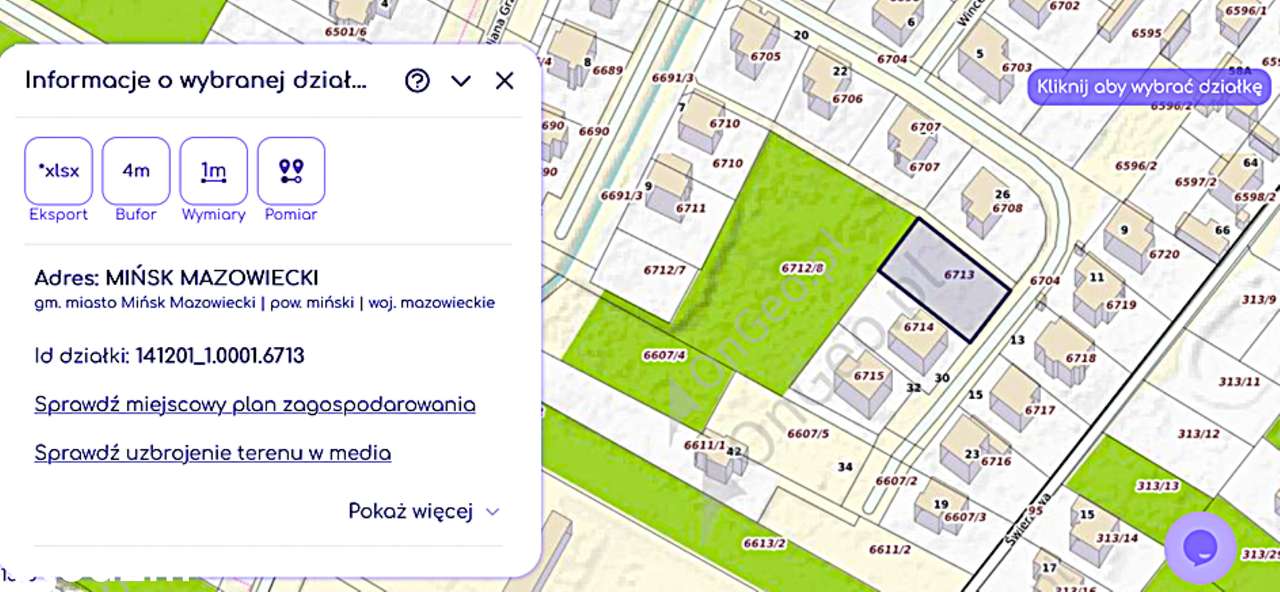Click parcel label 313/12 on map
Screen dimensions: 1280x592
click(1198, 434)
